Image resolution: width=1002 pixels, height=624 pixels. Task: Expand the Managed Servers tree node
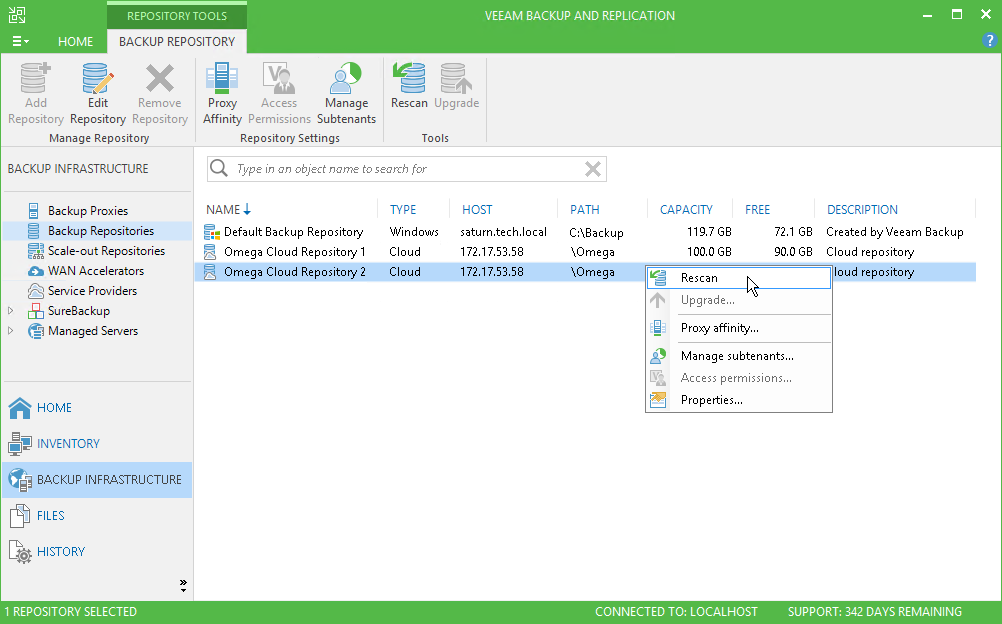(x=10, y=331)
